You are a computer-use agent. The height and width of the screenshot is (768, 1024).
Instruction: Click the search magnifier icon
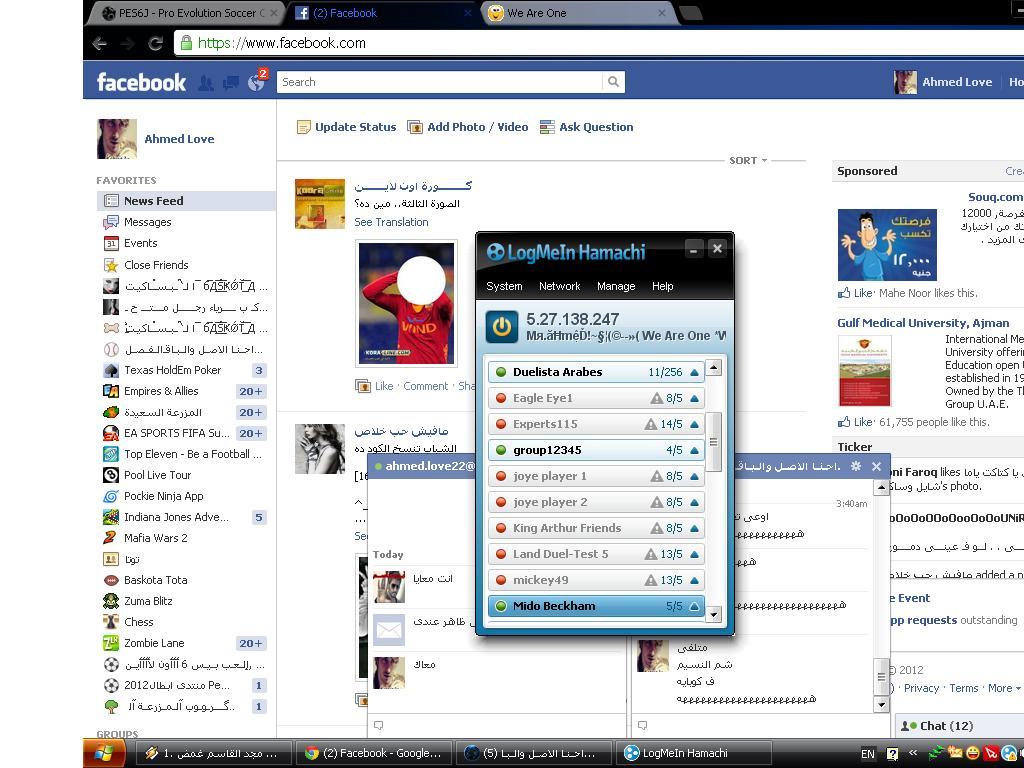pos(613,82)
